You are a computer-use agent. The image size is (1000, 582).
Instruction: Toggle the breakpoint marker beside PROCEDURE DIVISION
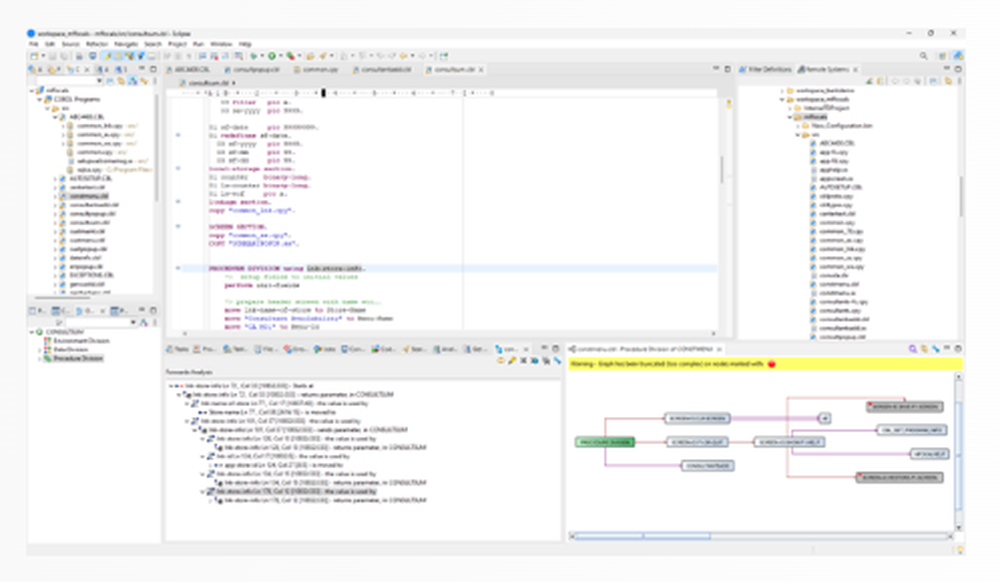[180, 266]
